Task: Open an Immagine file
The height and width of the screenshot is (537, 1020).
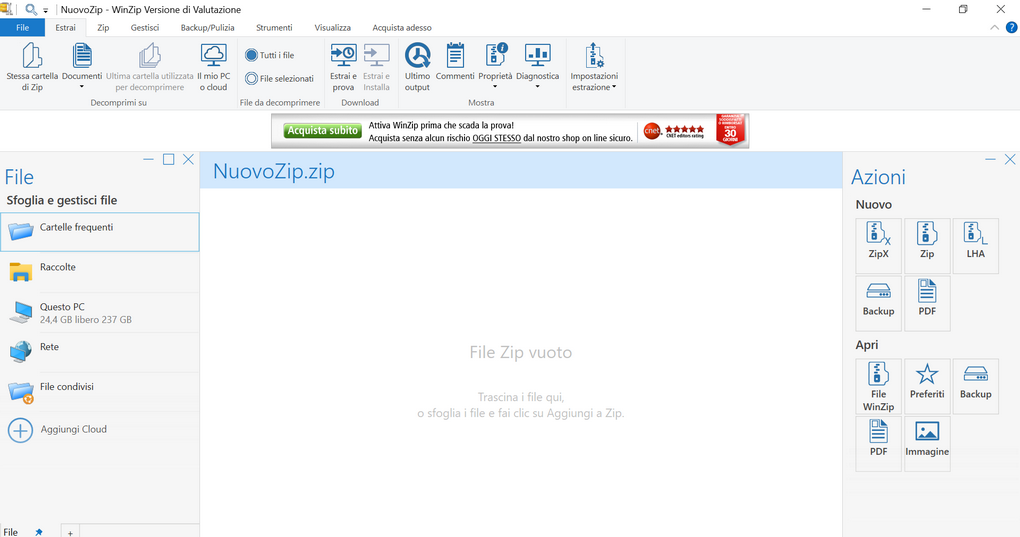Action: (x=927, y=443)
